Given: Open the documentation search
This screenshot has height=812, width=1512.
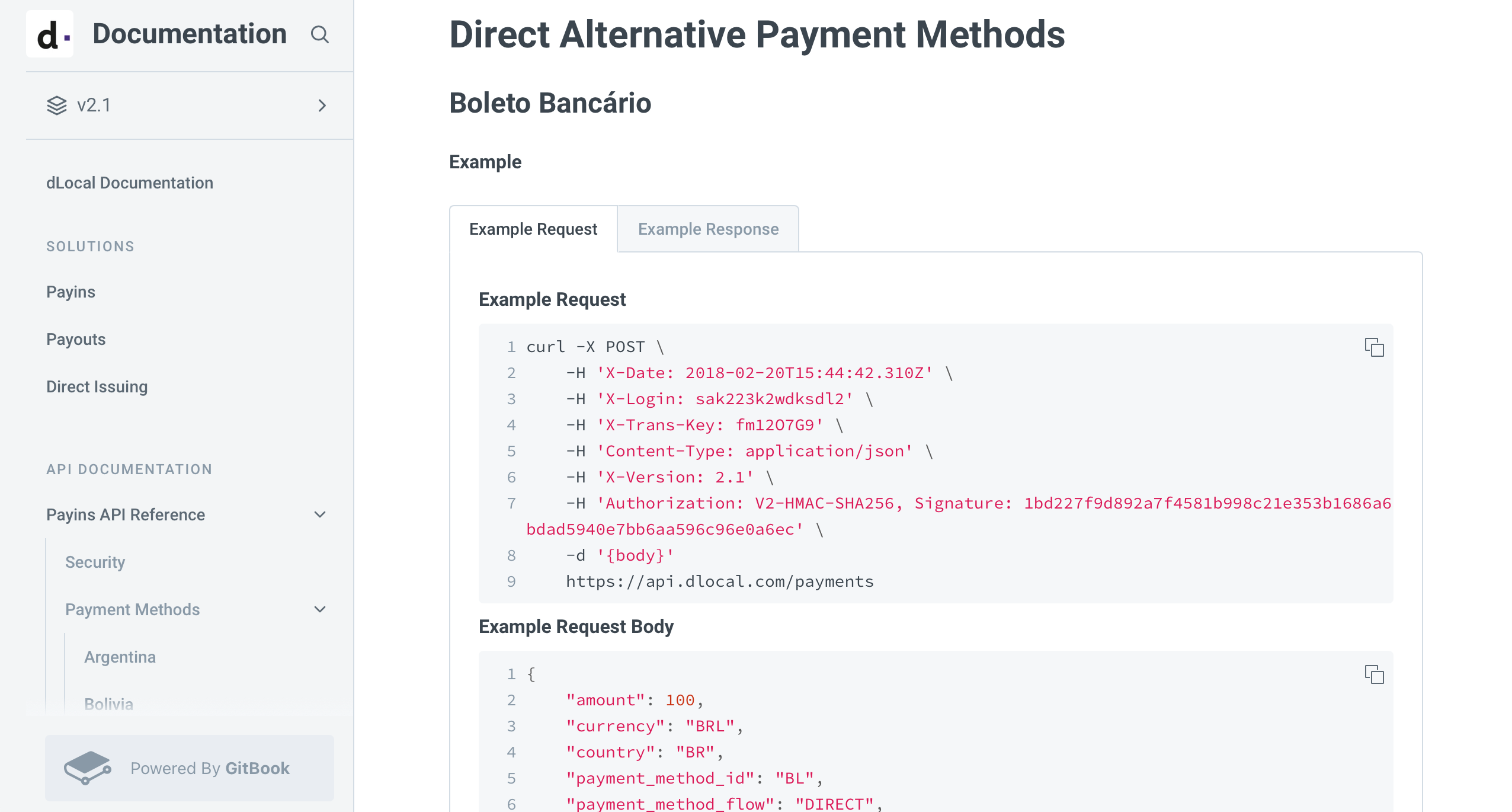Looking at the screenshot, I should 319,34.
